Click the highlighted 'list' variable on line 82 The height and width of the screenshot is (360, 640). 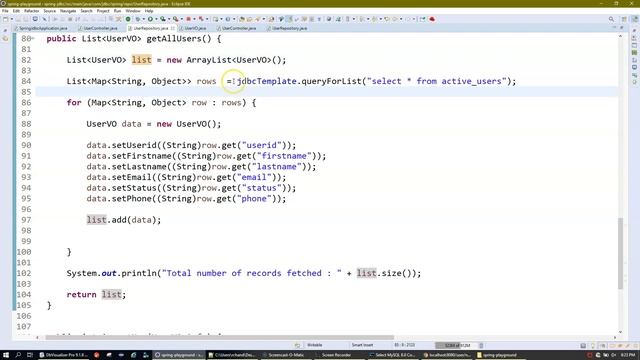(142, 60)
